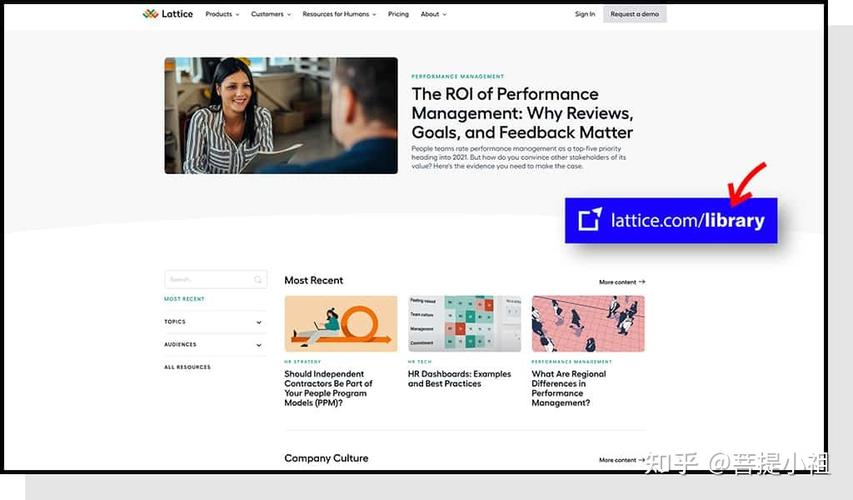Open featured article hero image
Screen dimensions: 853x500
[281, 116]
